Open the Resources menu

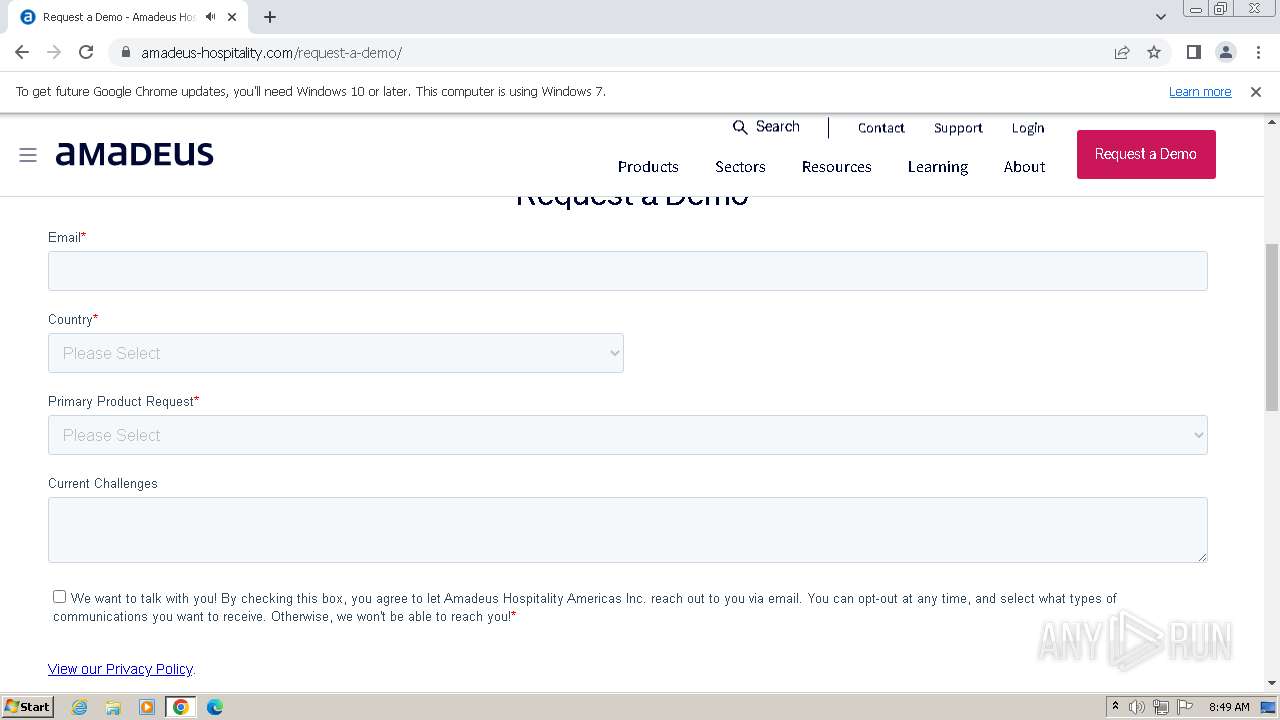pyautogui.click(x=837, y=167)
